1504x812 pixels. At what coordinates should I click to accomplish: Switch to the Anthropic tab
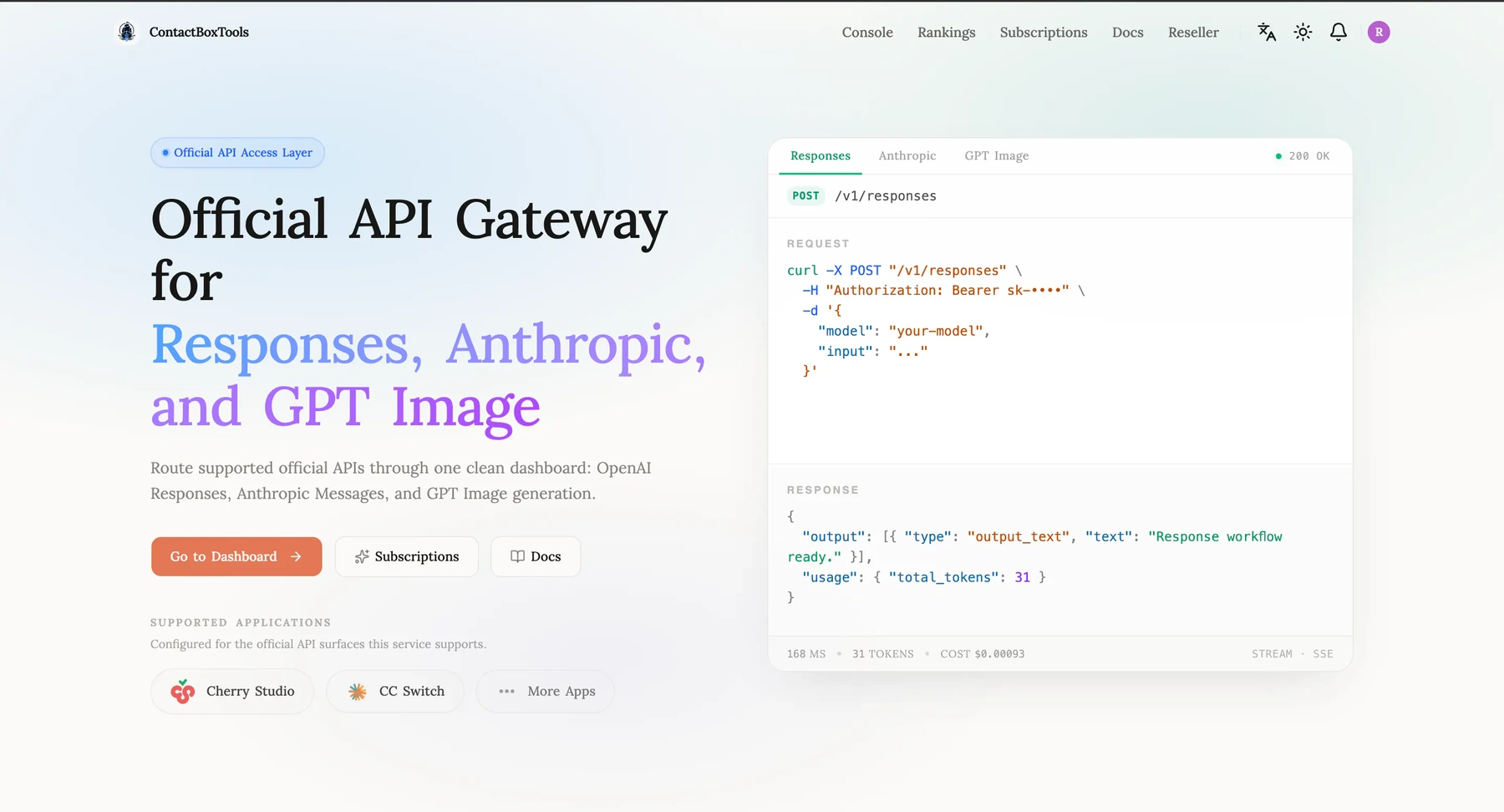[x=907, y=156]
